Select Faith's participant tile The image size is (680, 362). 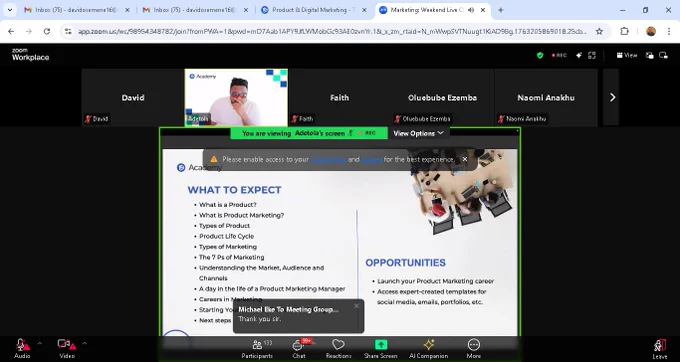tap(340, 98)
